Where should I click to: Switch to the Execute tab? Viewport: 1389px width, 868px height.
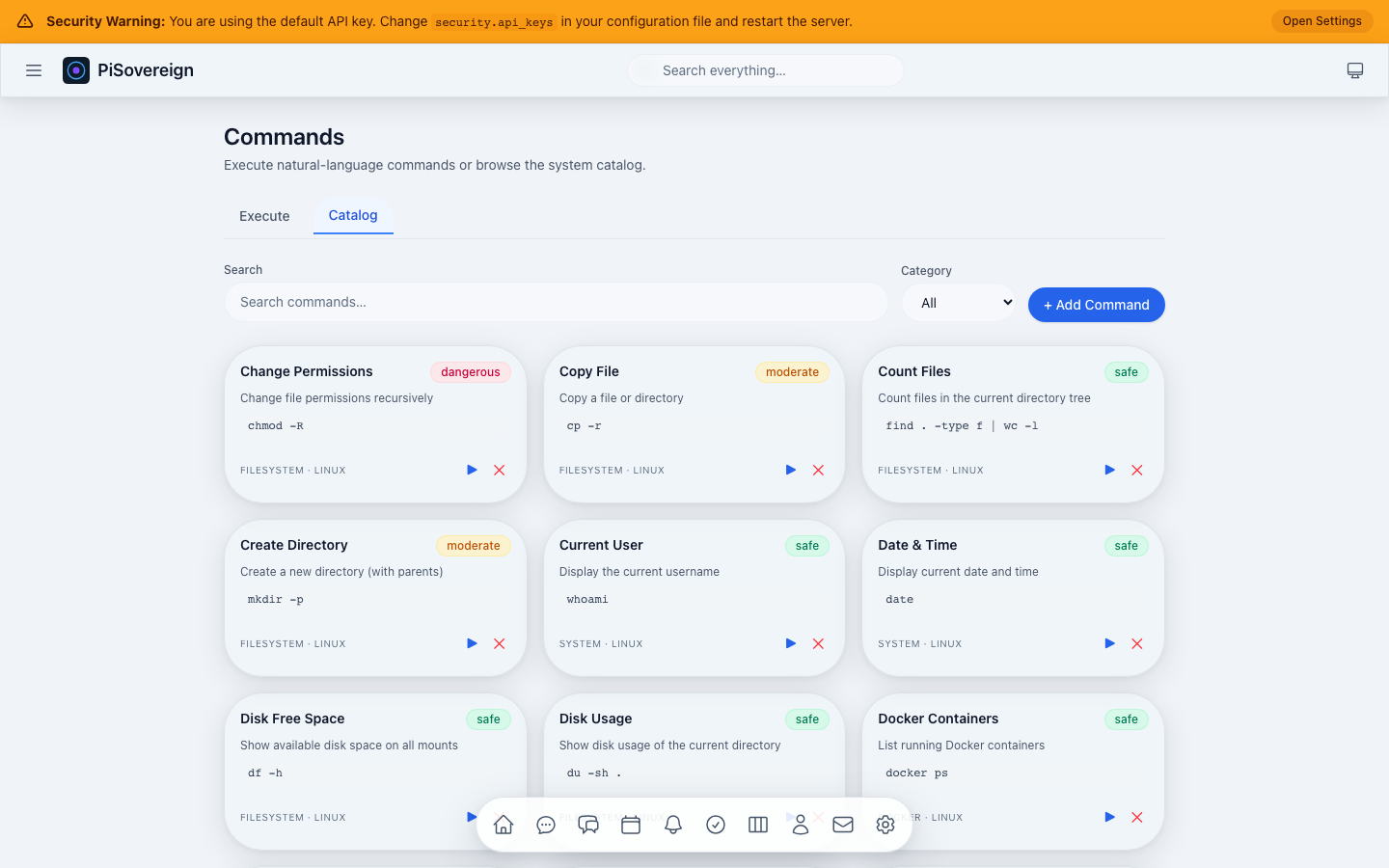pos(264,216)
